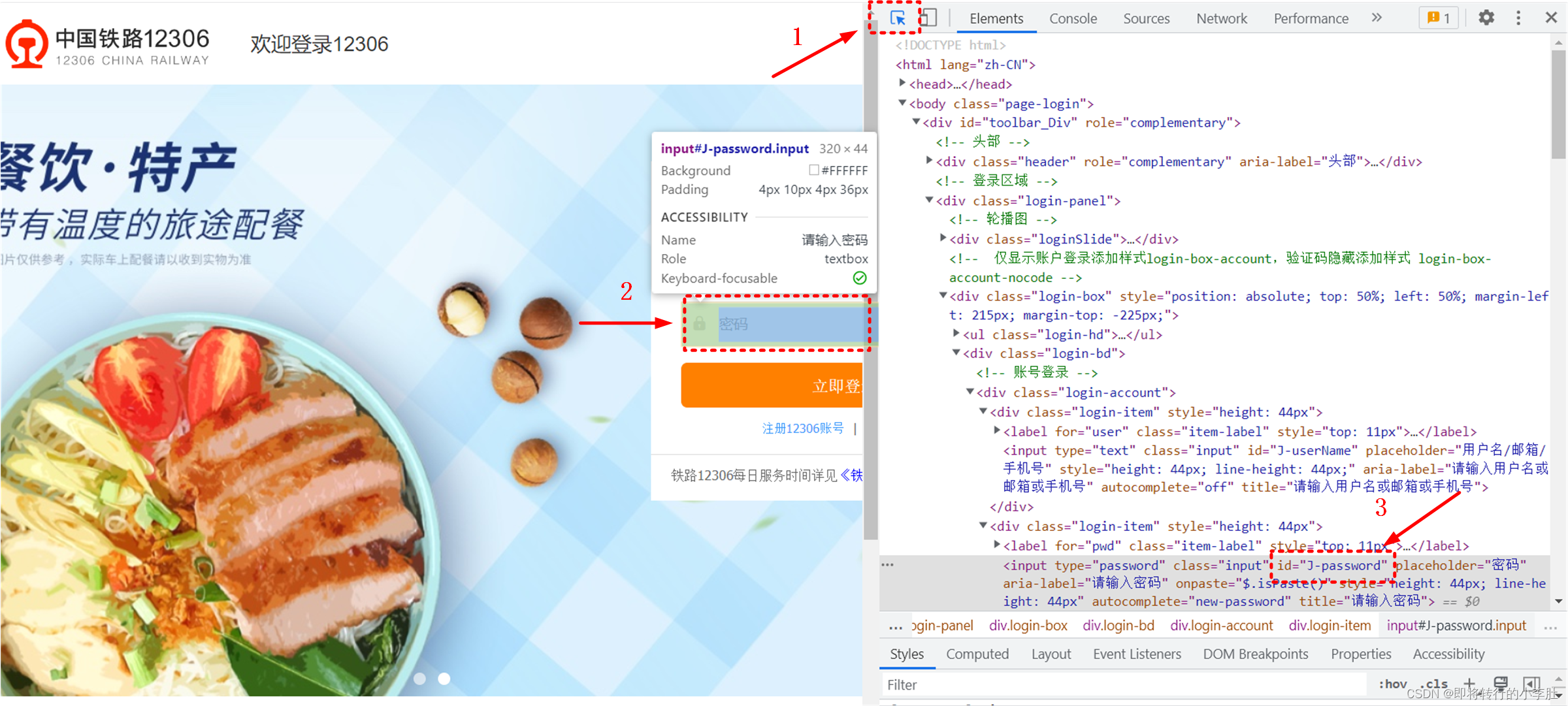This screenshot has width=1568, height=706.
Task: Open the DevTools three-dot customize menu
Action: 1518,18
